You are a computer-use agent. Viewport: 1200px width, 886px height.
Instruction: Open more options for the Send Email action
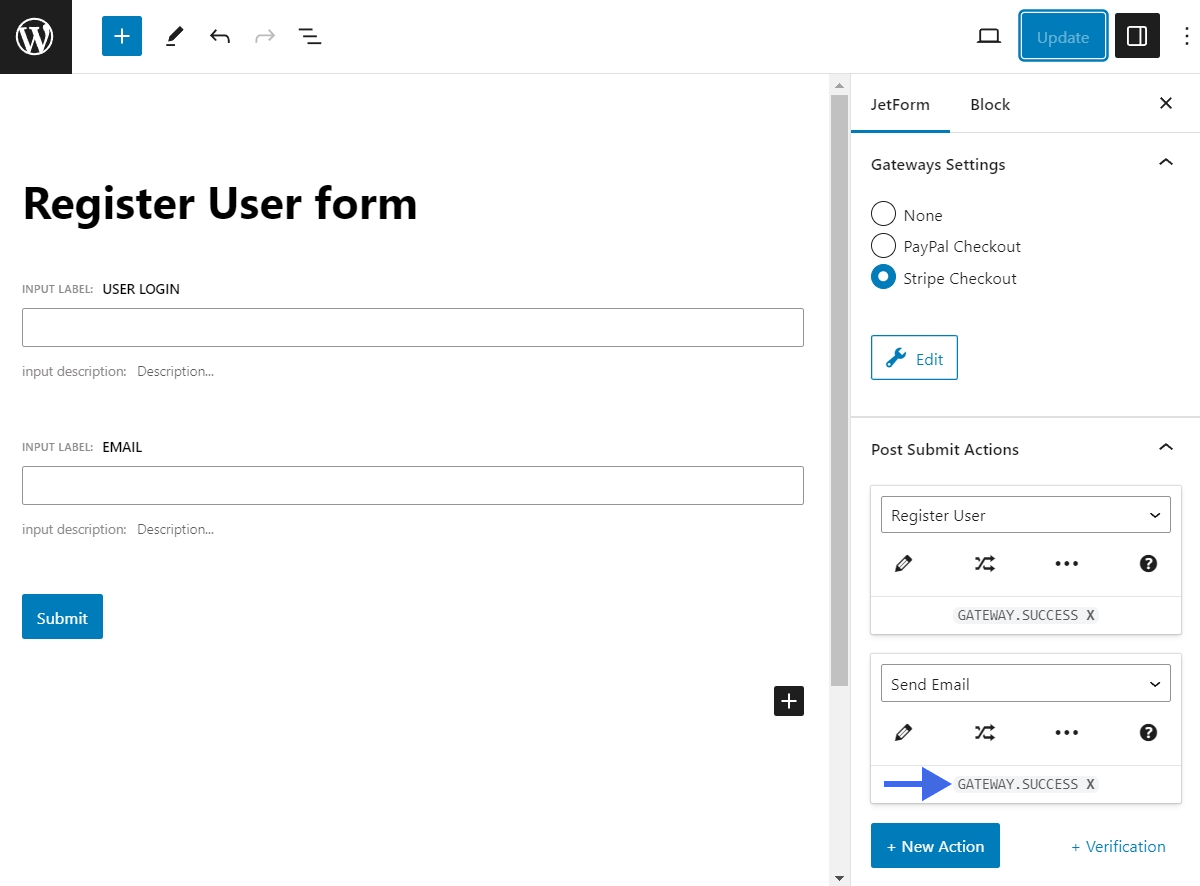(x=1066, y=732)
